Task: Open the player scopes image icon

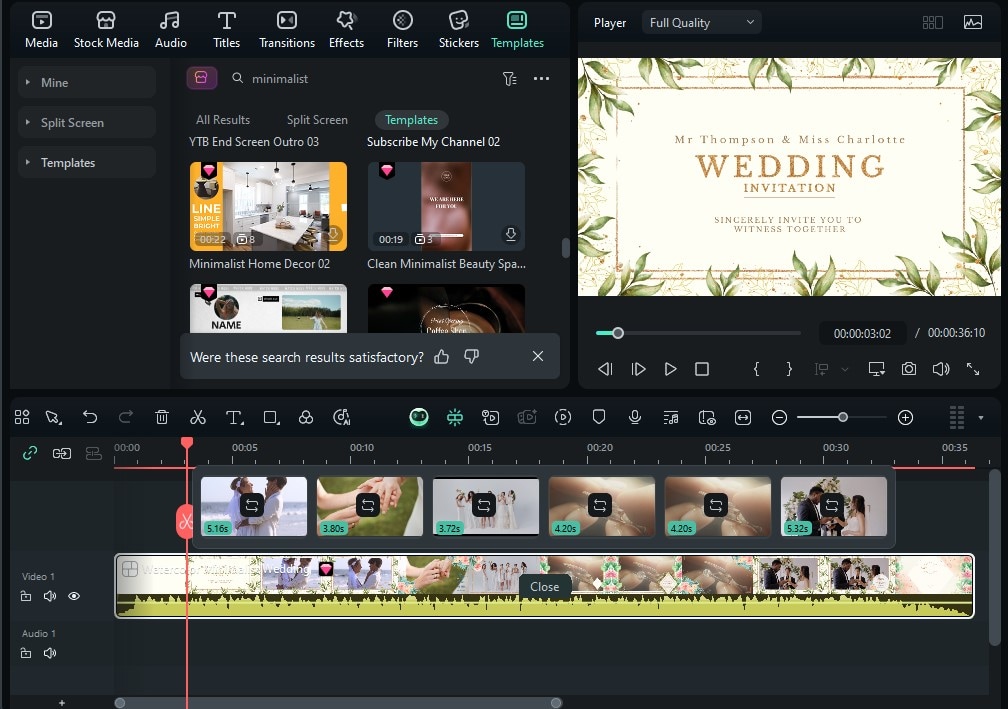Action: (973, 22)
